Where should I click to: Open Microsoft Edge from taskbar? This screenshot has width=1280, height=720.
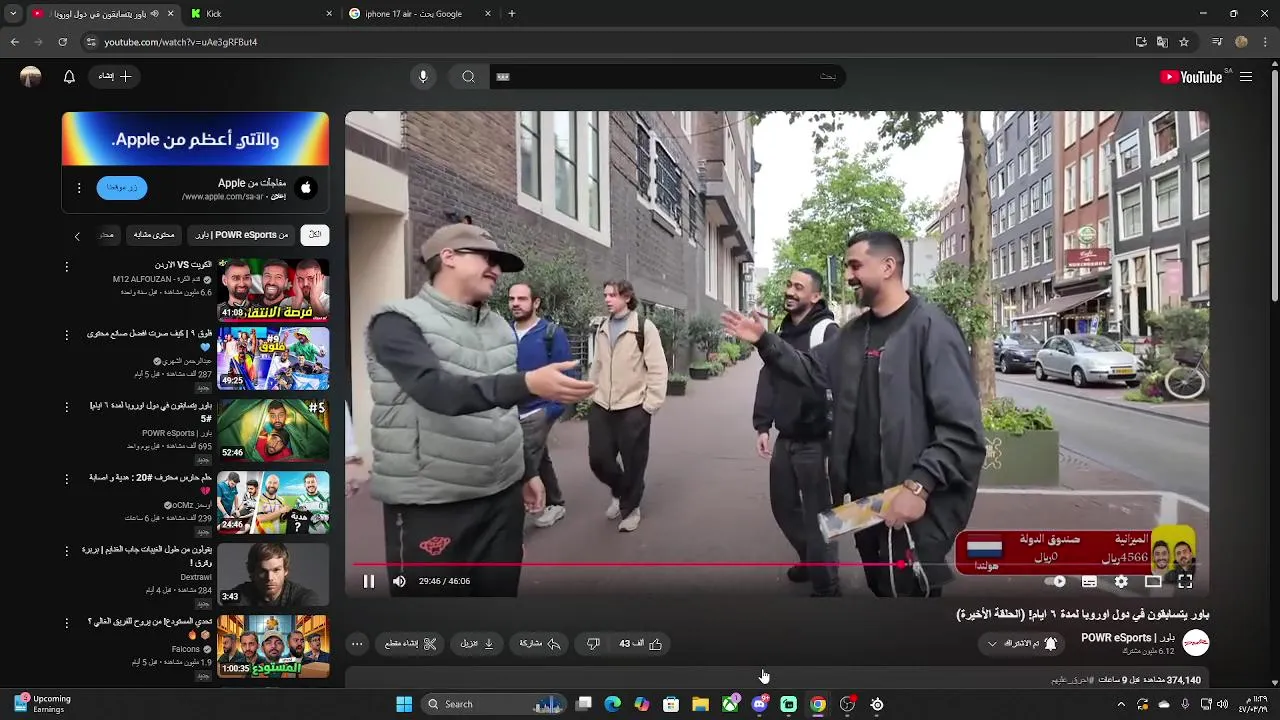tap(613, 704)
